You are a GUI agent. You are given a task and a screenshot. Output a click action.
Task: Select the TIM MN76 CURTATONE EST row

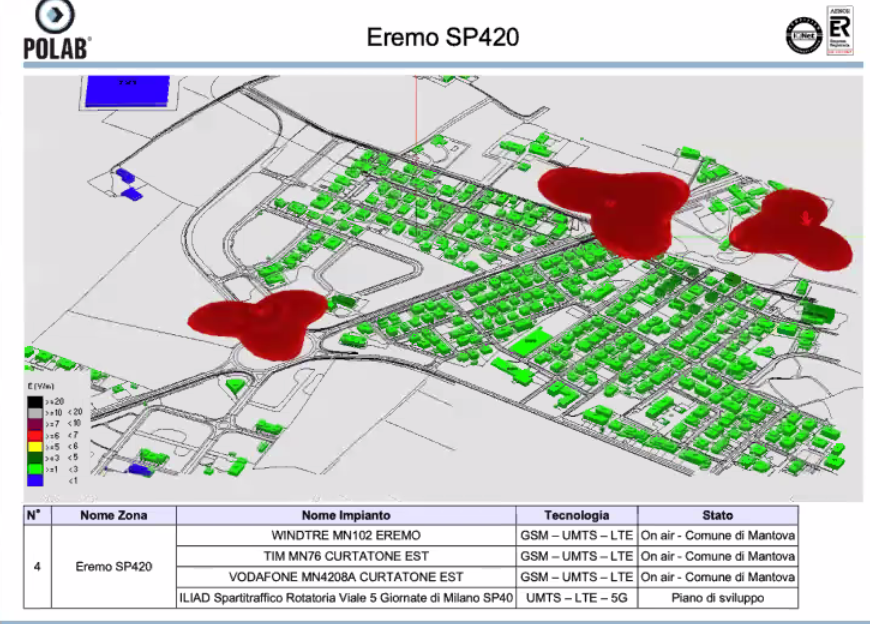click(x=345, y=556)
